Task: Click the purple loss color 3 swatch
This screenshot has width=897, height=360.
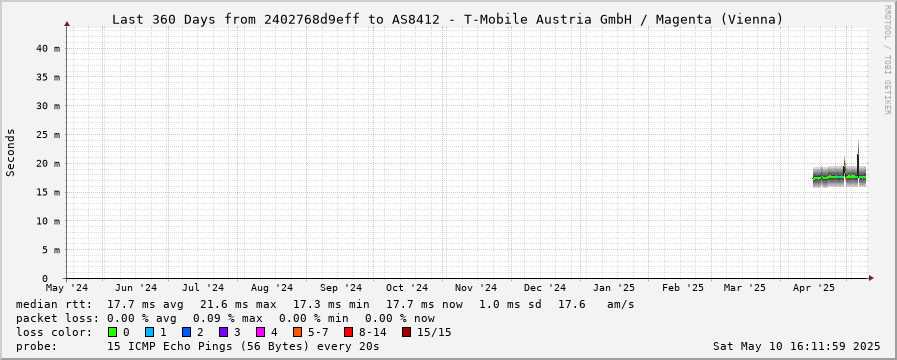Action: coord(223,332)
